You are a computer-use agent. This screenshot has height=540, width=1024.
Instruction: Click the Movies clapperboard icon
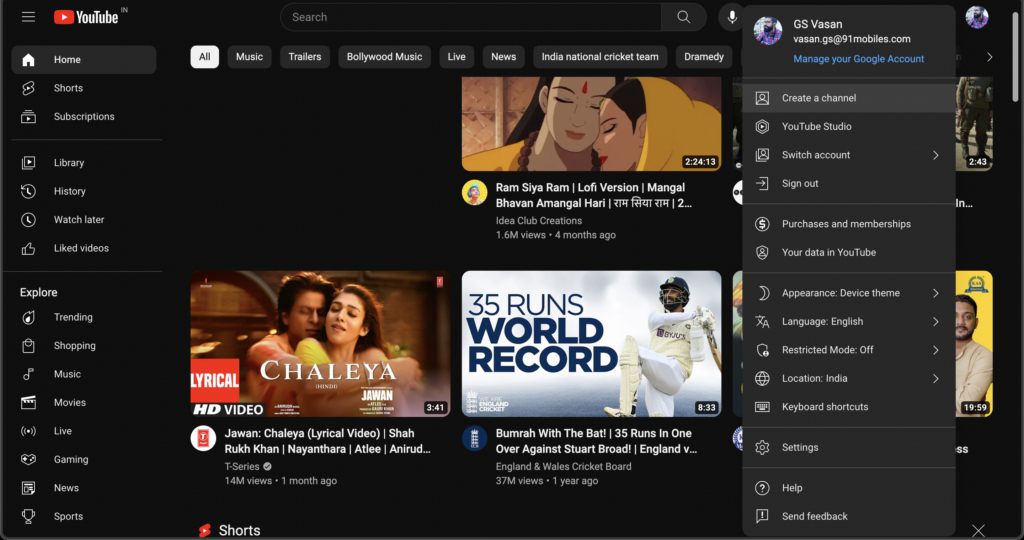pos(28,402)
